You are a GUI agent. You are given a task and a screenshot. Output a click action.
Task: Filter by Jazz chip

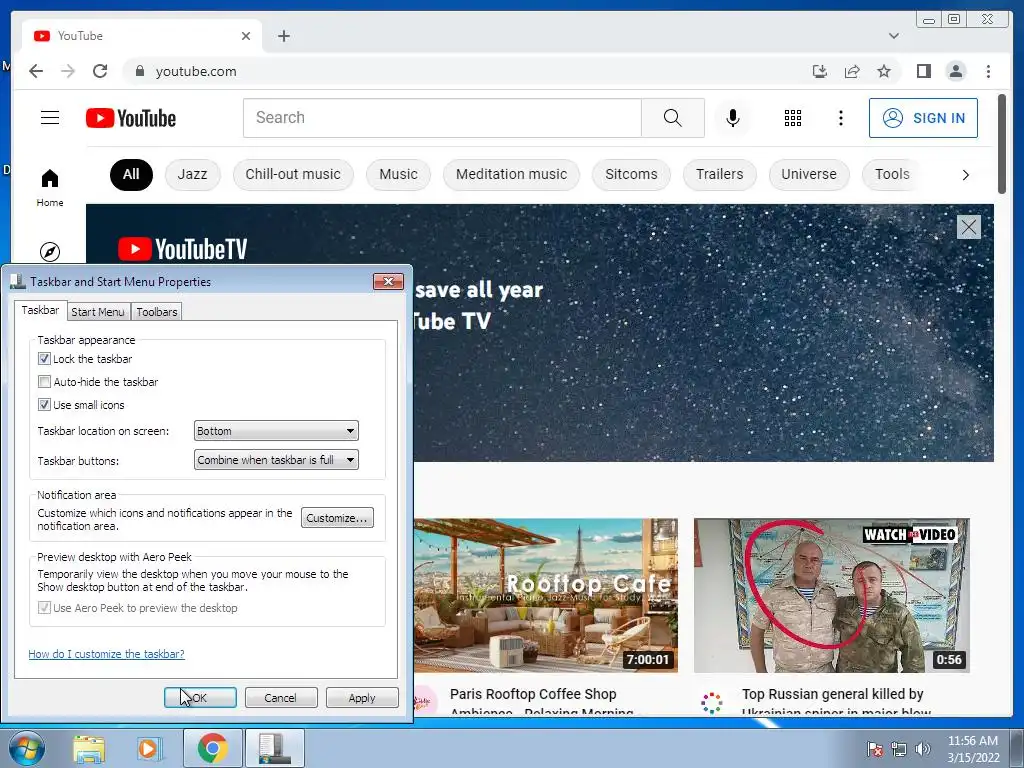coord(192,174)
